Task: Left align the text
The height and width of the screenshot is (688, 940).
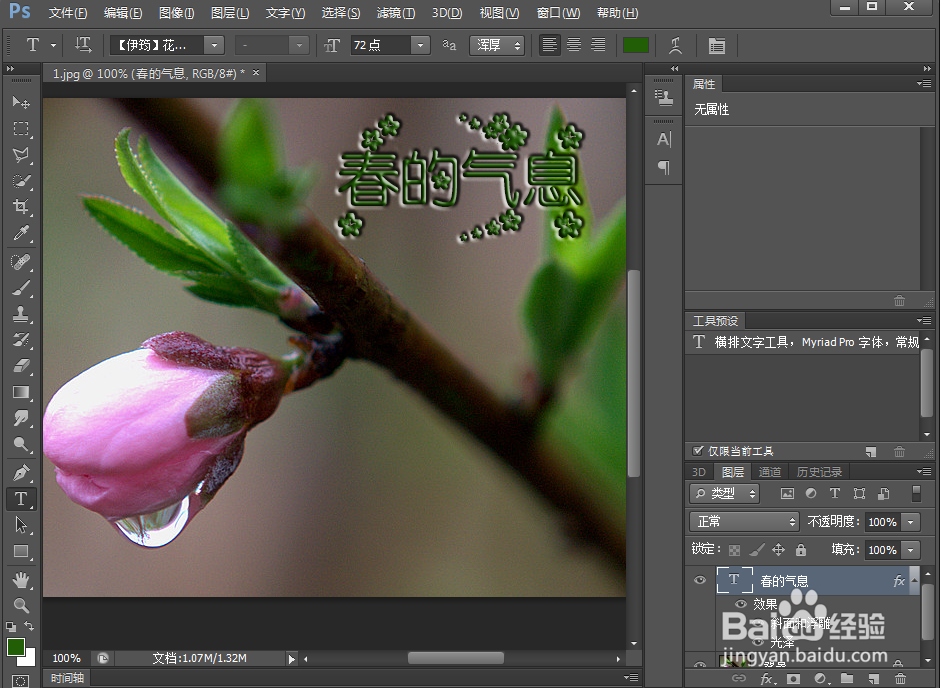Action: click(549, 45)
